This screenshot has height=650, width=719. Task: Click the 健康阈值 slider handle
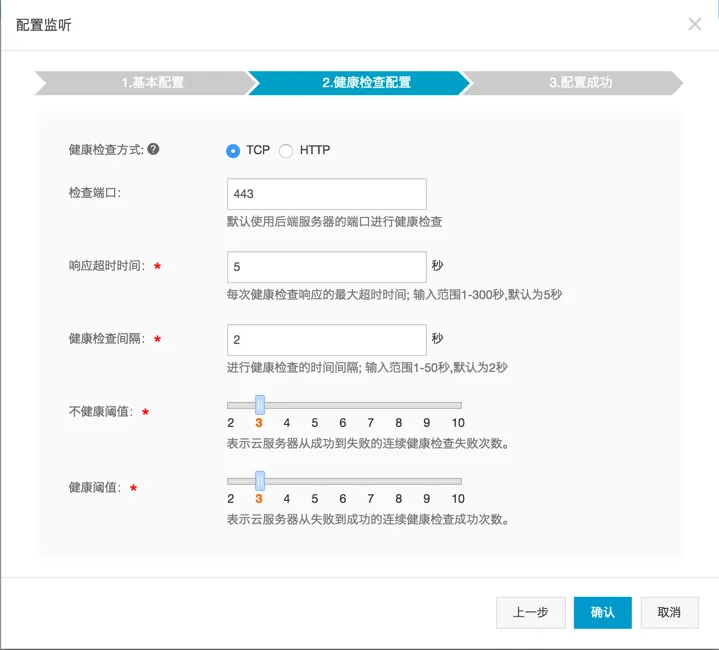coord(260,480)
